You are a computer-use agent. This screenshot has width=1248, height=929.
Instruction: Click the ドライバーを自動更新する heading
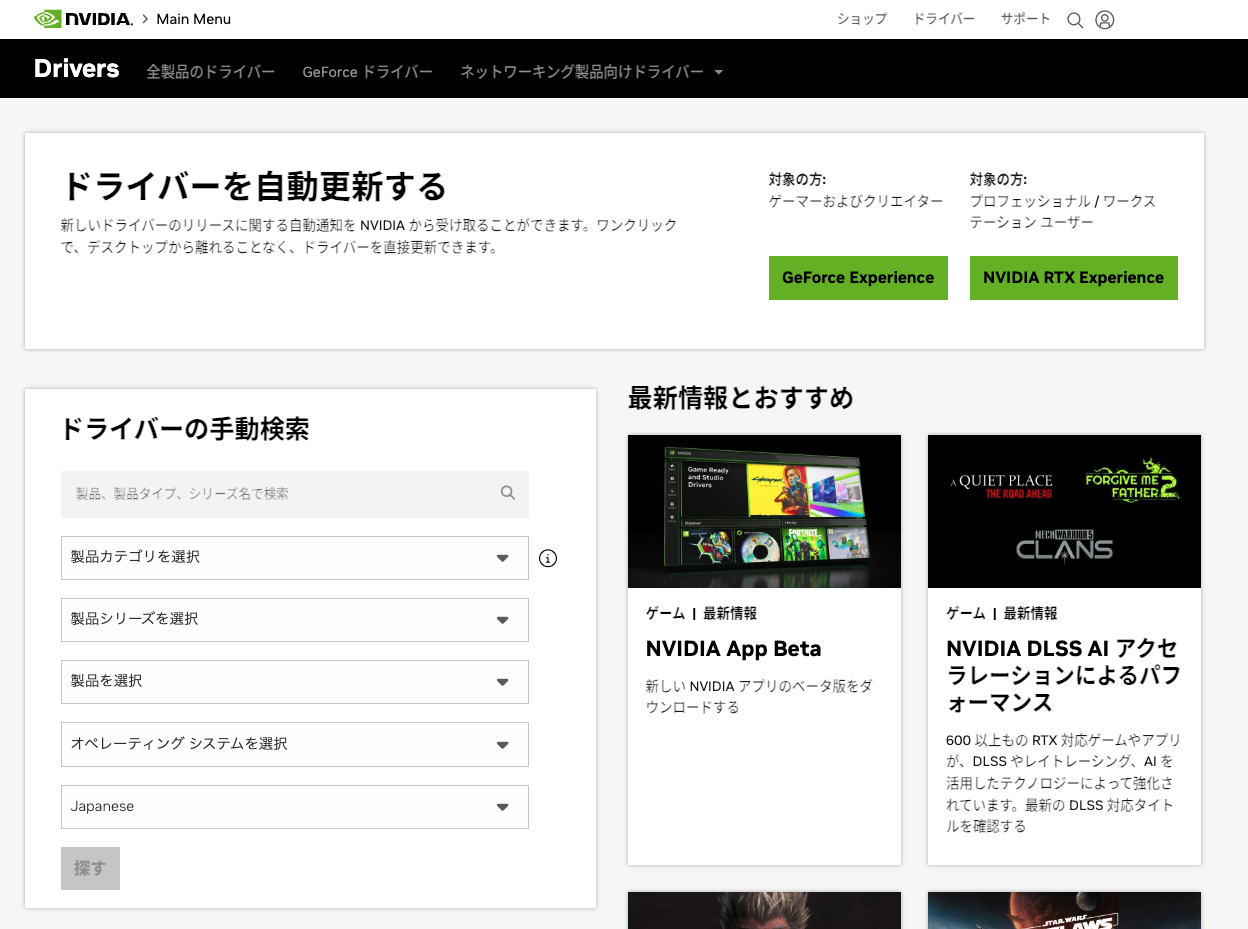pyautogui.click(x=254, y=187)
